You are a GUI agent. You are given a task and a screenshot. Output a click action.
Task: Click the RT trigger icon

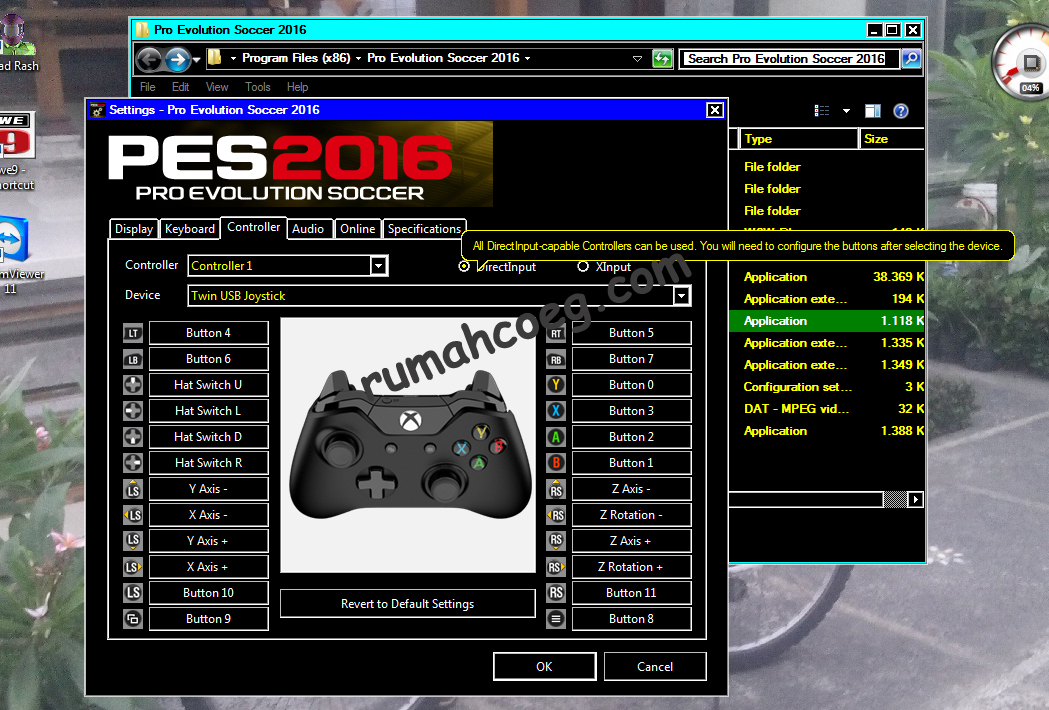556,333
